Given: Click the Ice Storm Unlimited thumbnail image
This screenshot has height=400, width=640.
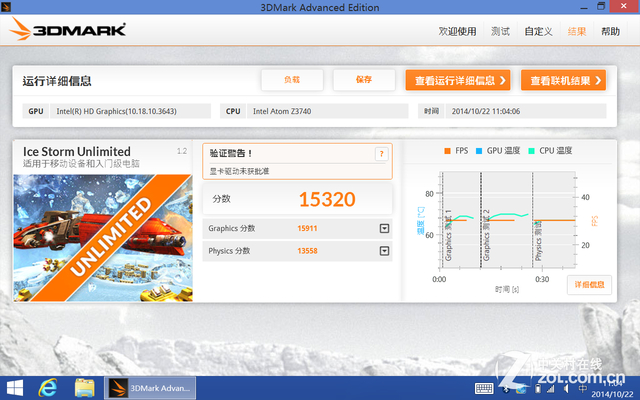Looking at the screenshot, I should point(103,238).
